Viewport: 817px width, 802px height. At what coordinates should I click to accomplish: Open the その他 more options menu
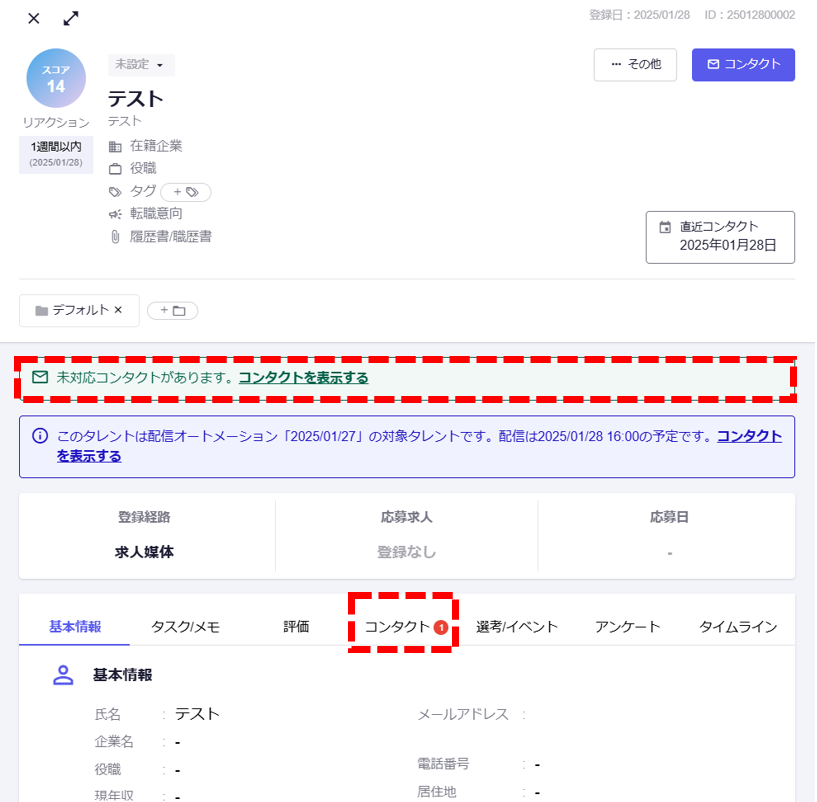pyautogui.click(x=635, y=65)
